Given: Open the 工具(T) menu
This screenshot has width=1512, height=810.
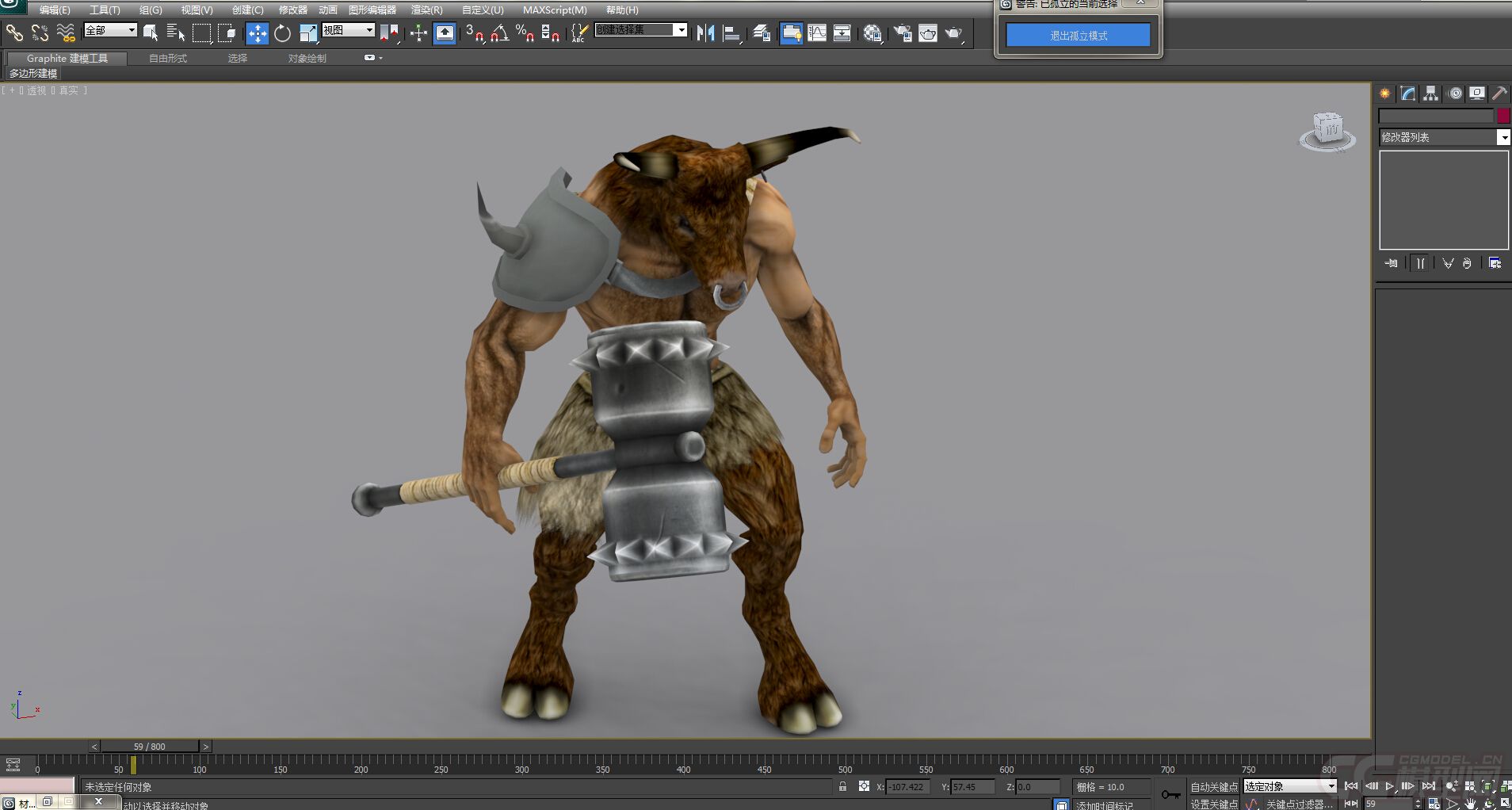Looking at the screenshot, I should pyautogui.click(x=105, y=10).
